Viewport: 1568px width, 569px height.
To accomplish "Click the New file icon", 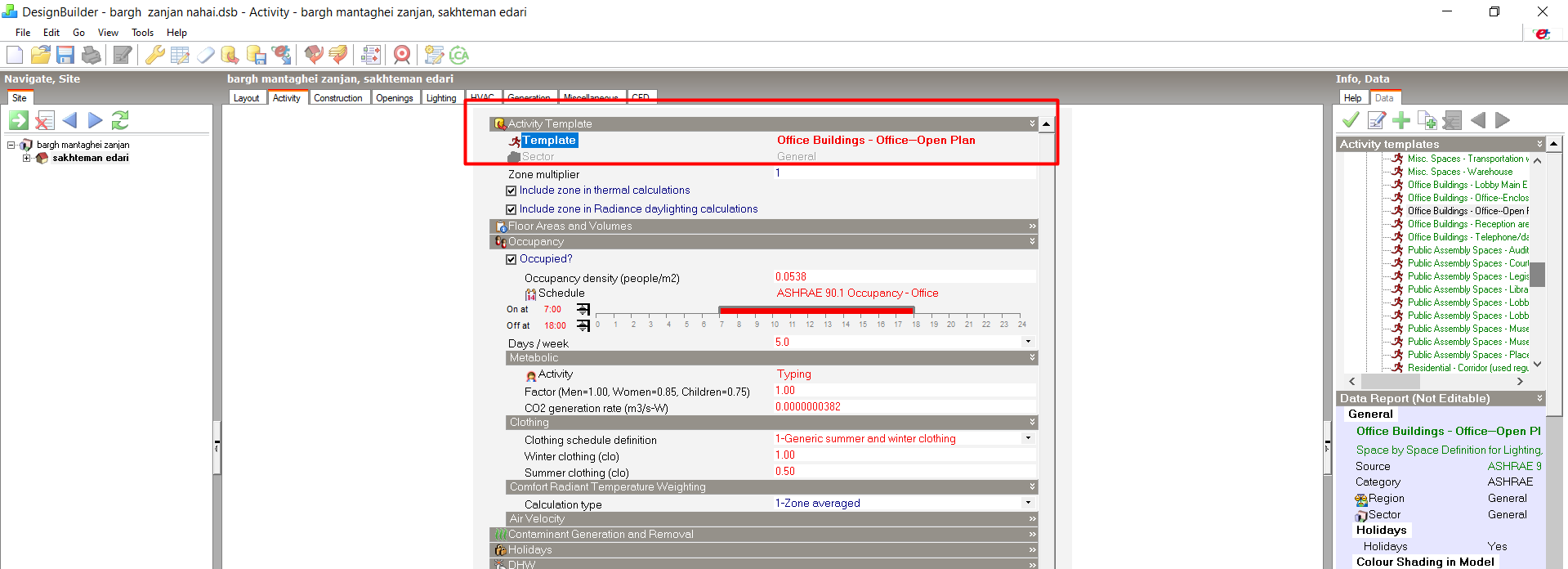I will point(15,55).
